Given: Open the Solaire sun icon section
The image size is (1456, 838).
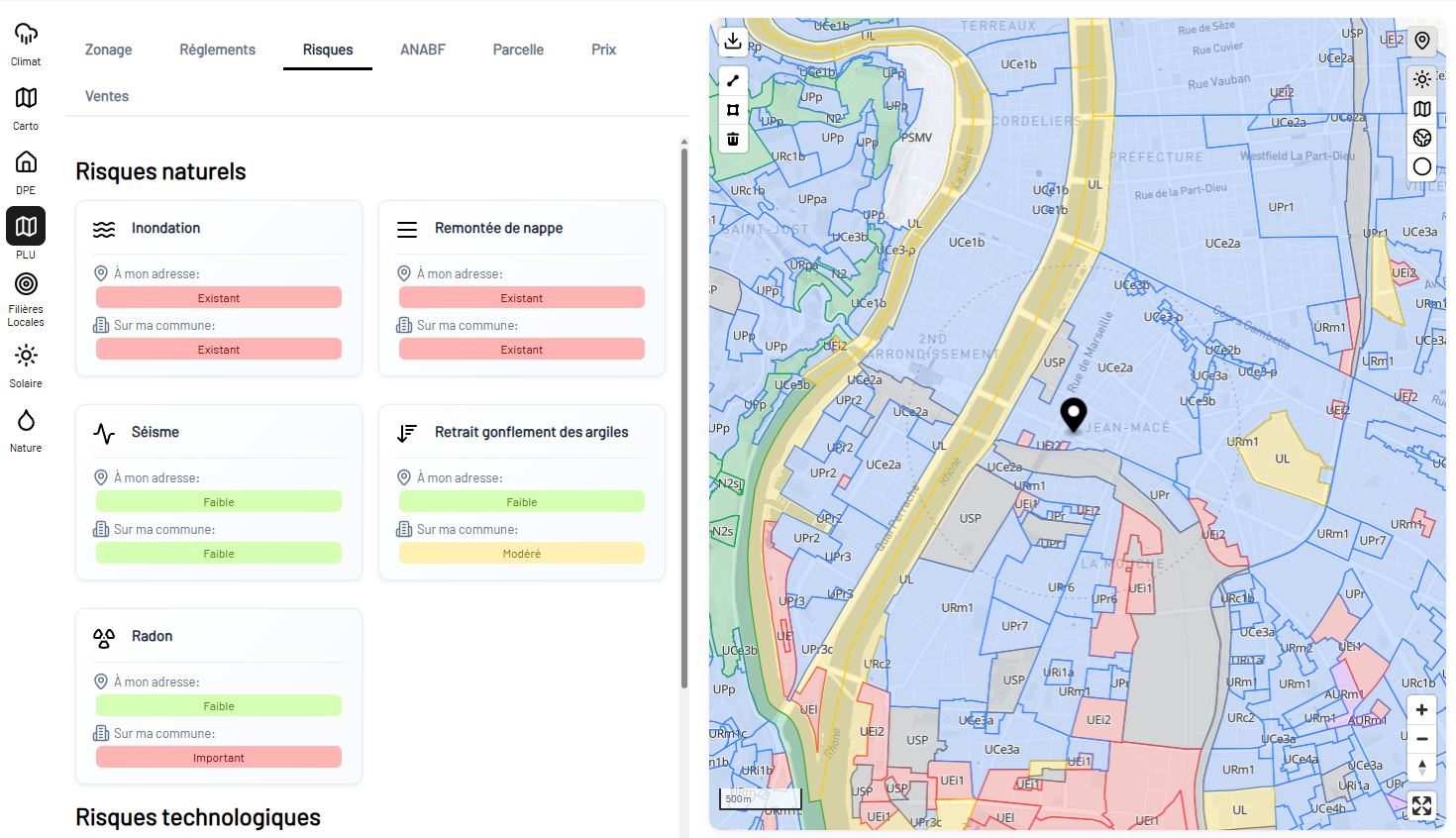Looking at the screenshot, I should point(26,366).
